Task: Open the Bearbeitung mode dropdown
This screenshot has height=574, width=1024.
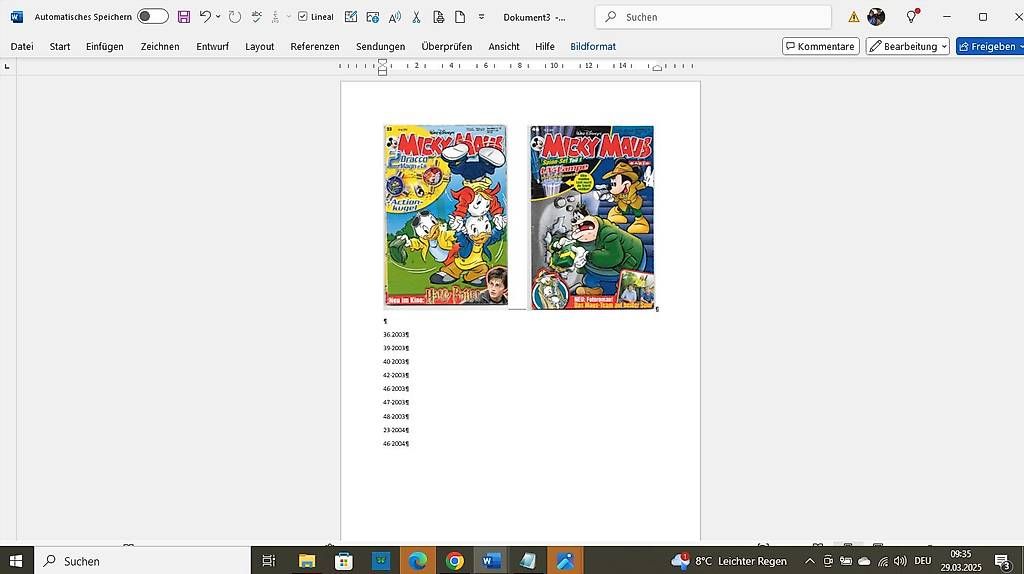Action: pos(908,46)
